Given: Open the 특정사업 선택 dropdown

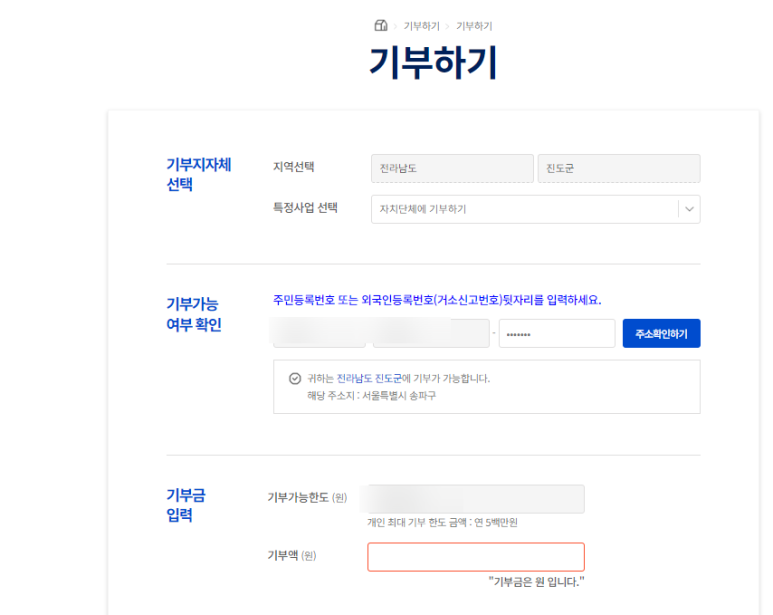Looking at the screenshot, I should point(535,209).
